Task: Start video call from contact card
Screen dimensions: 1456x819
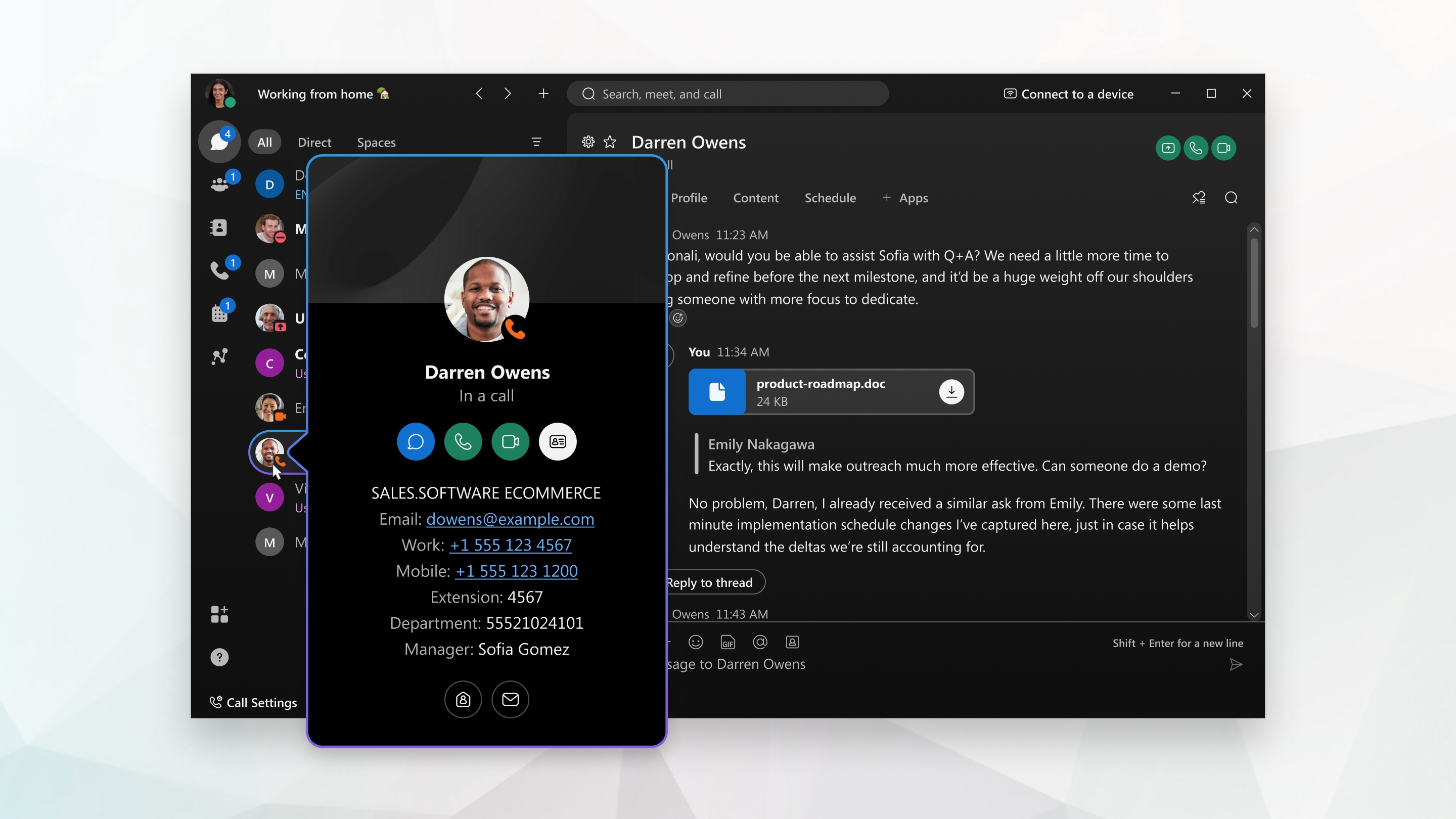Action: [510, 441]
